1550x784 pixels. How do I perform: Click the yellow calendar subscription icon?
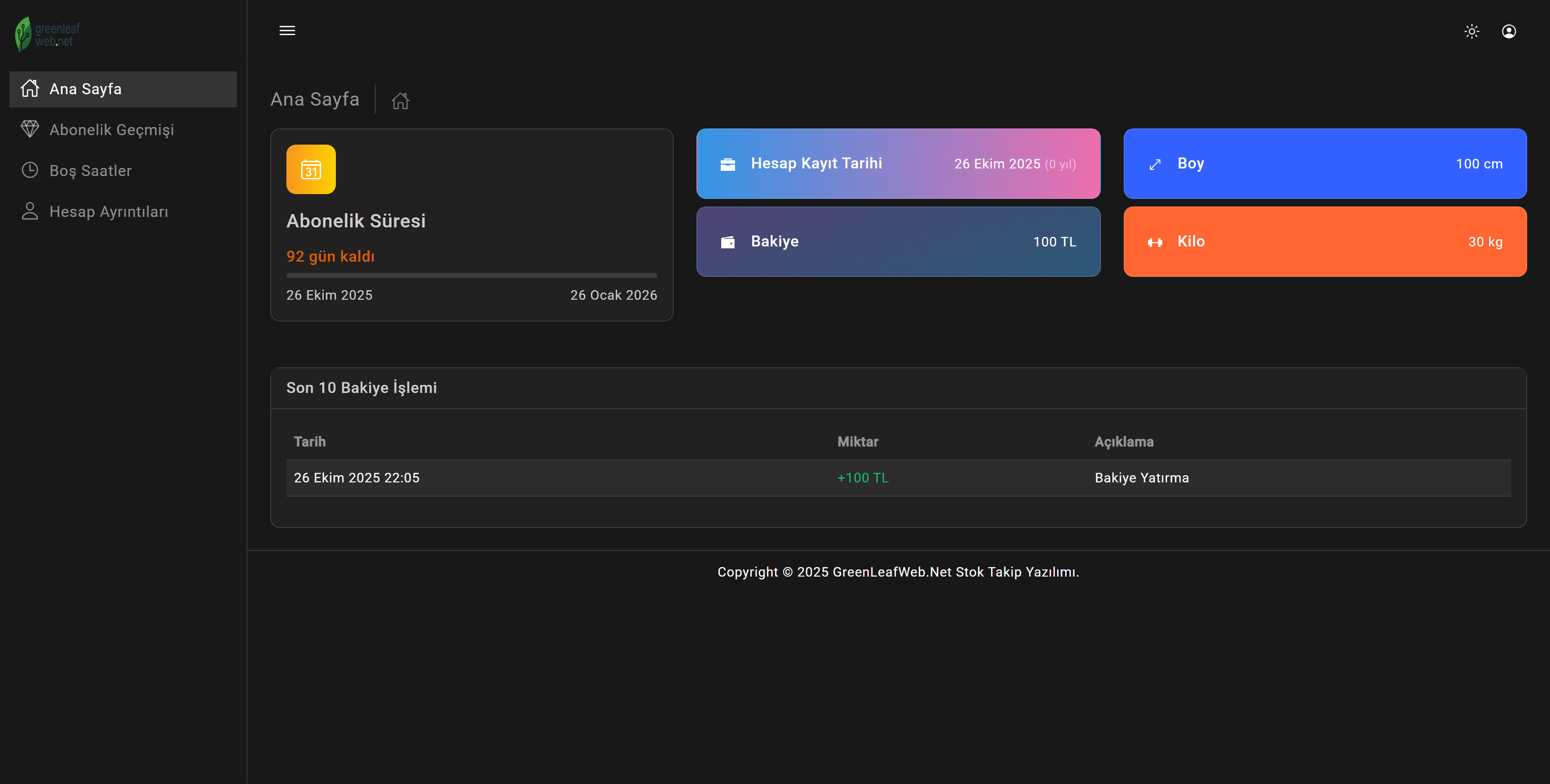(x=311, y=169)
